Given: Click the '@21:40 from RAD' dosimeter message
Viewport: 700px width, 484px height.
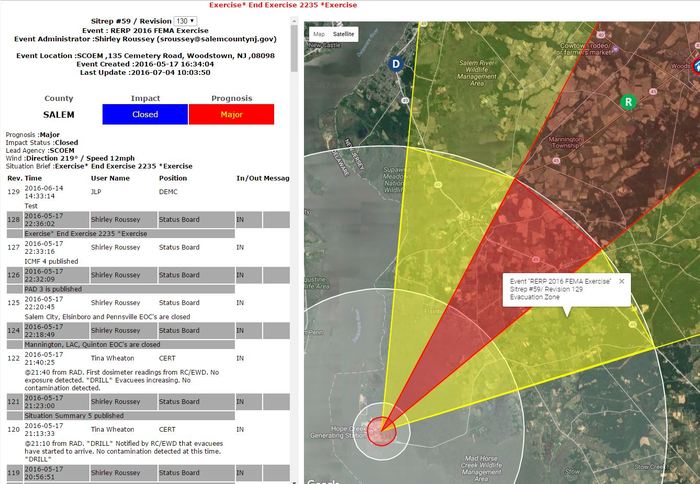Looking at the screenshot, I should (121, 380).
